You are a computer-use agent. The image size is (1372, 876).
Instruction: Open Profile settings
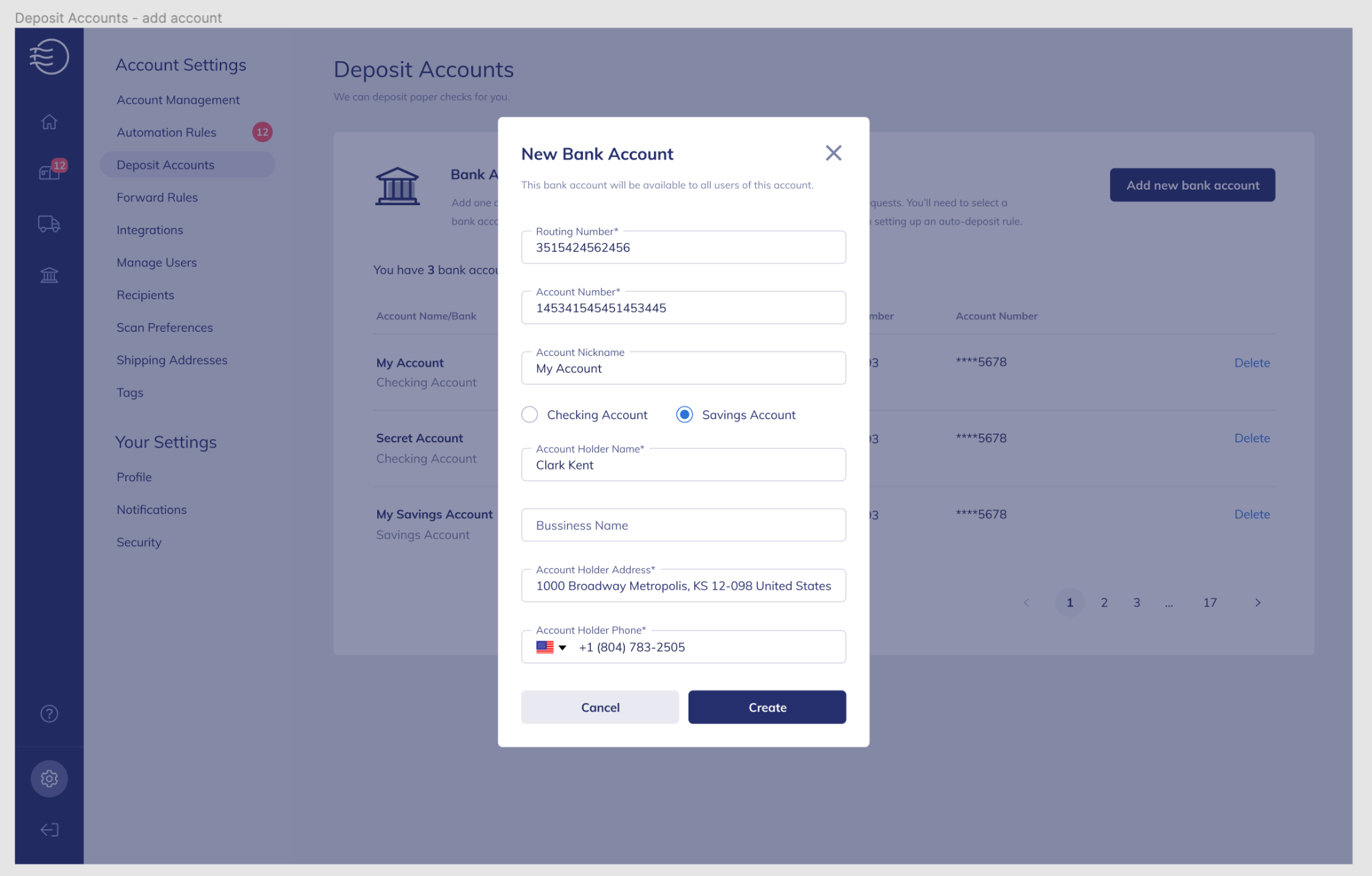(x=134, y=477)
